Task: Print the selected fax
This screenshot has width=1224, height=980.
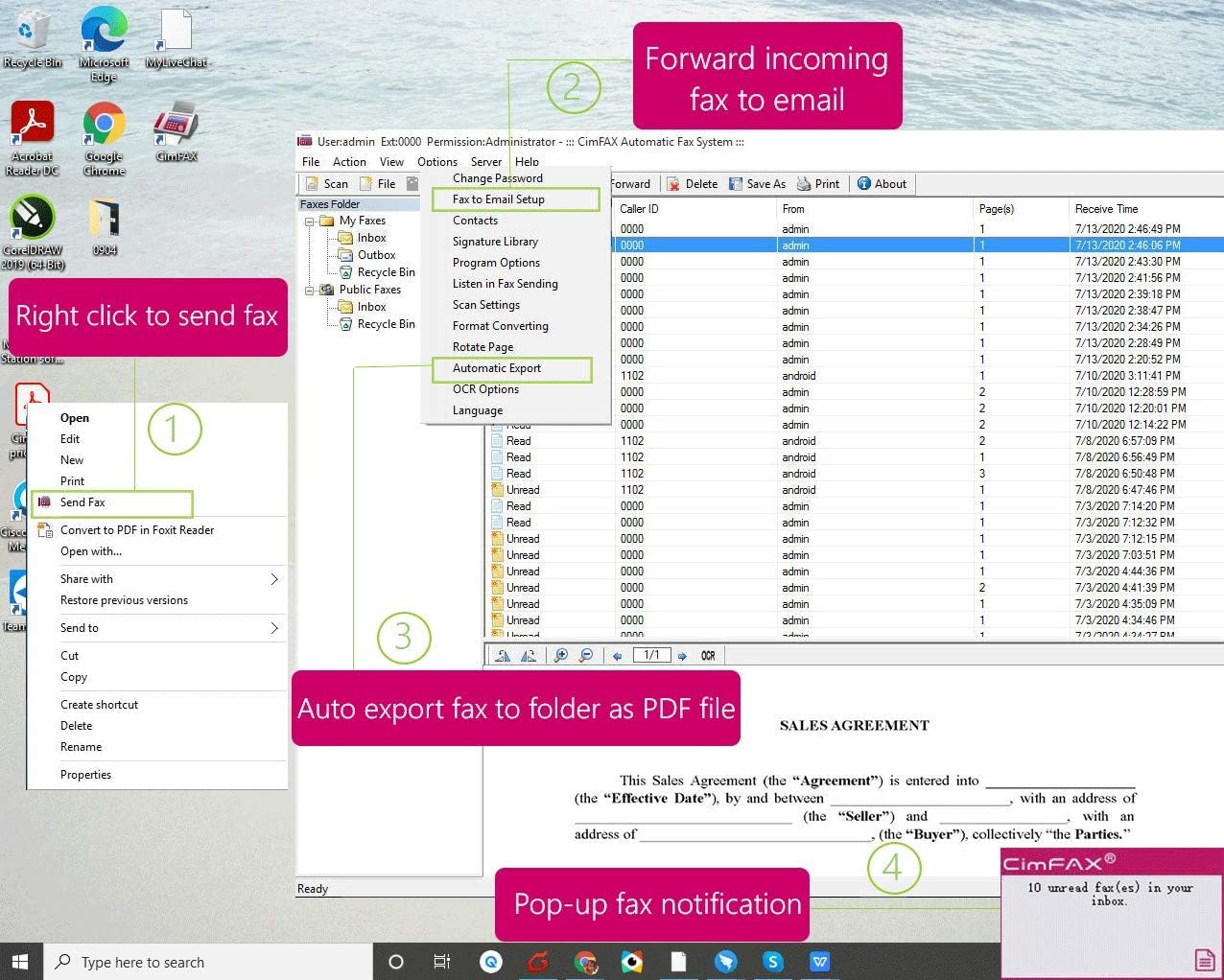Action: pos(818,183)
